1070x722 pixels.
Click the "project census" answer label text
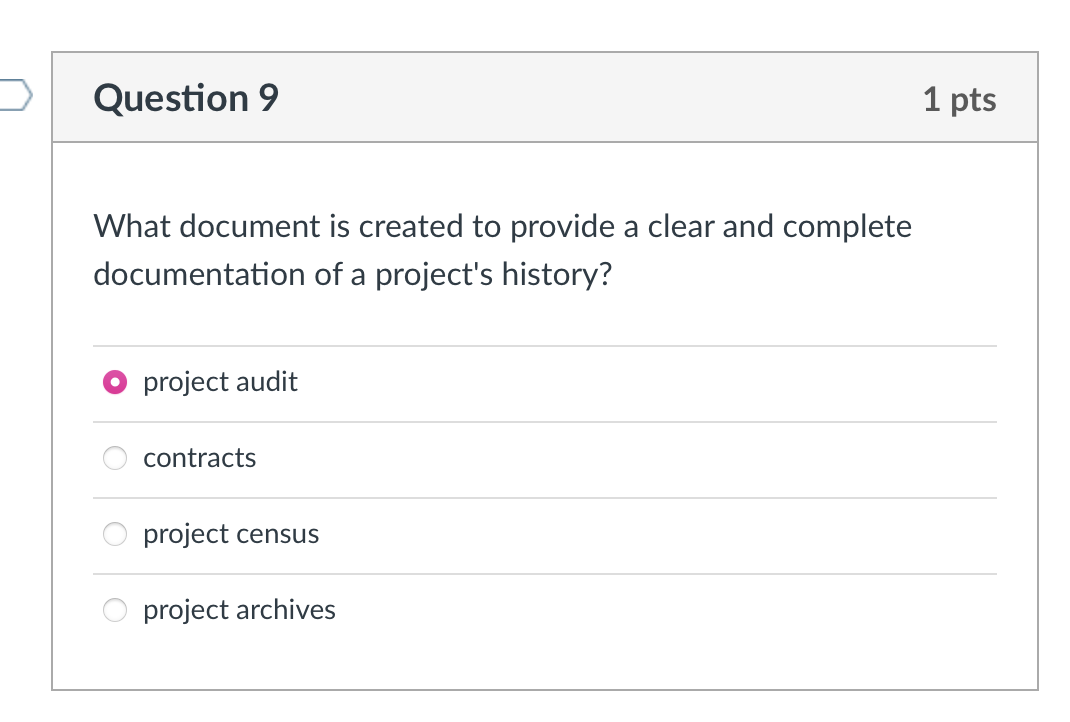[231, 534]
